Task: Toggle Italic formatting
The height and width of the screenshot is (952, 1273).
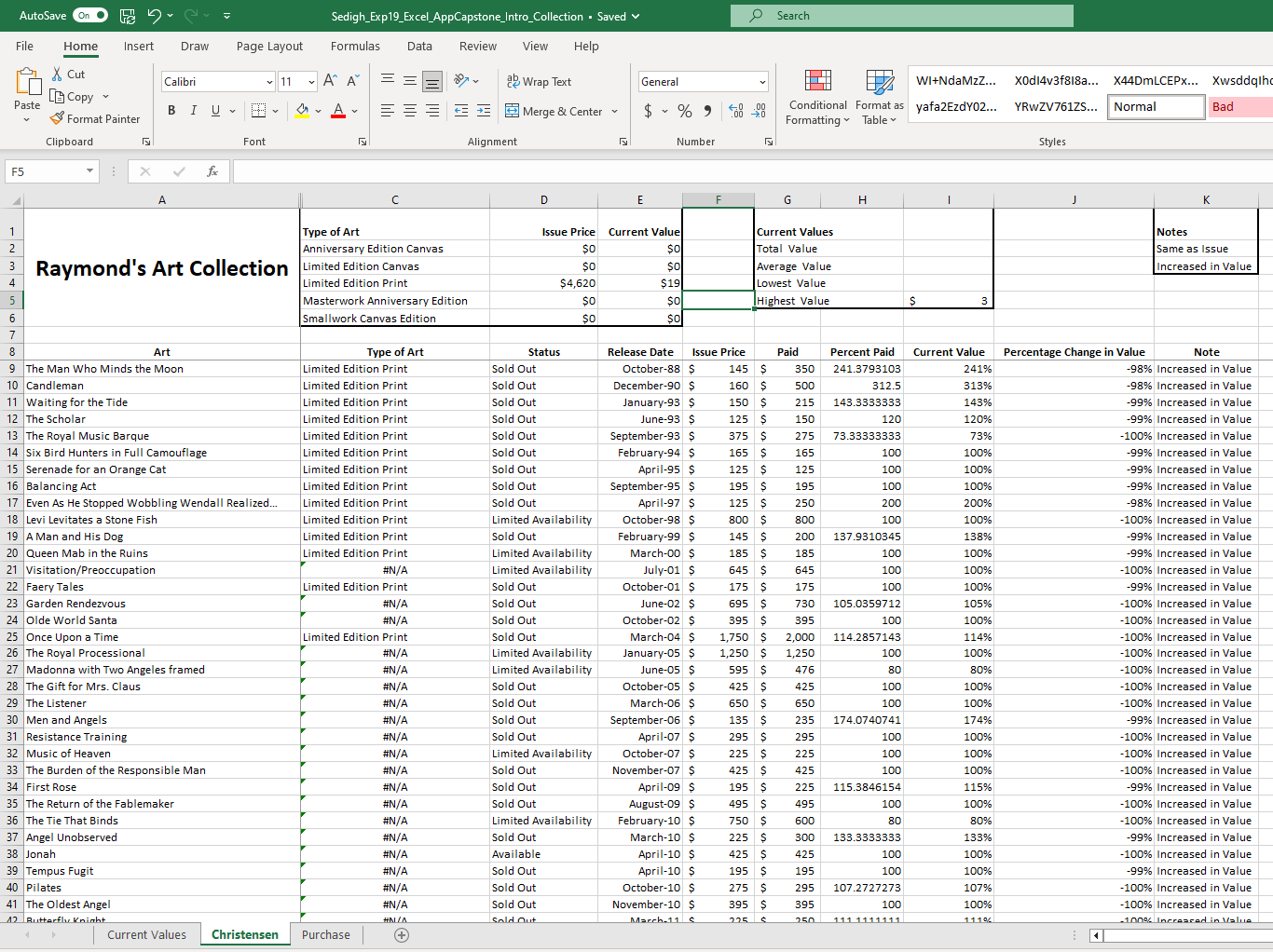Action: click(194, 111)
